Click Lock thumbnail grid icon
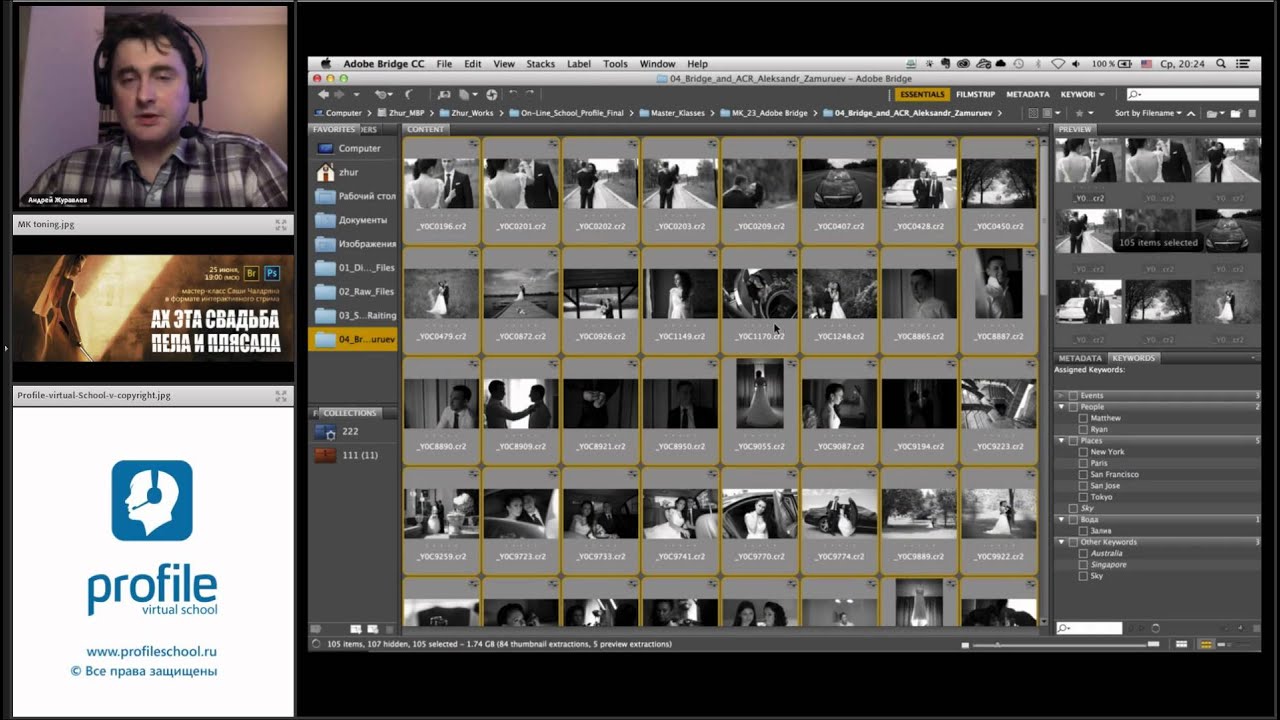 click(1181, 645)
